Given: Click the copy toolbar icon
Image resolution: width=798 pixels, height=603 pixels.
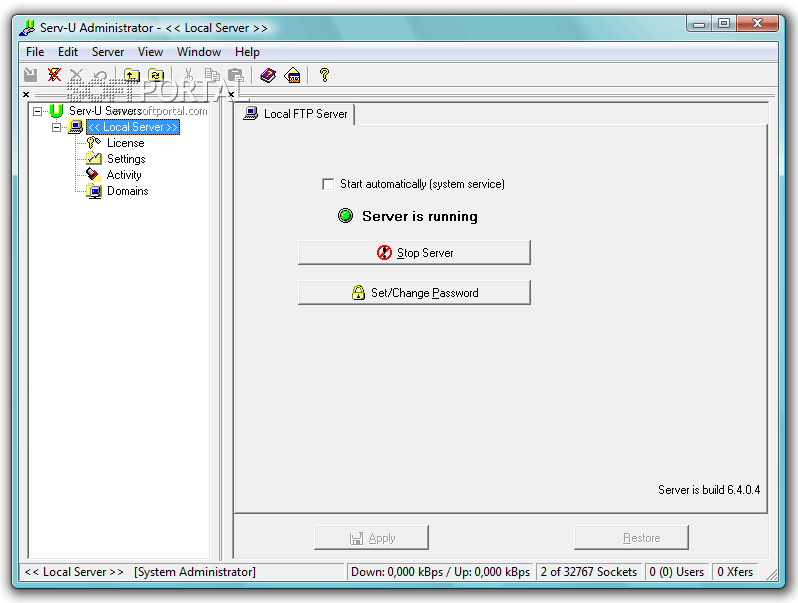Looking at the screenshot, I should (212, 75).
